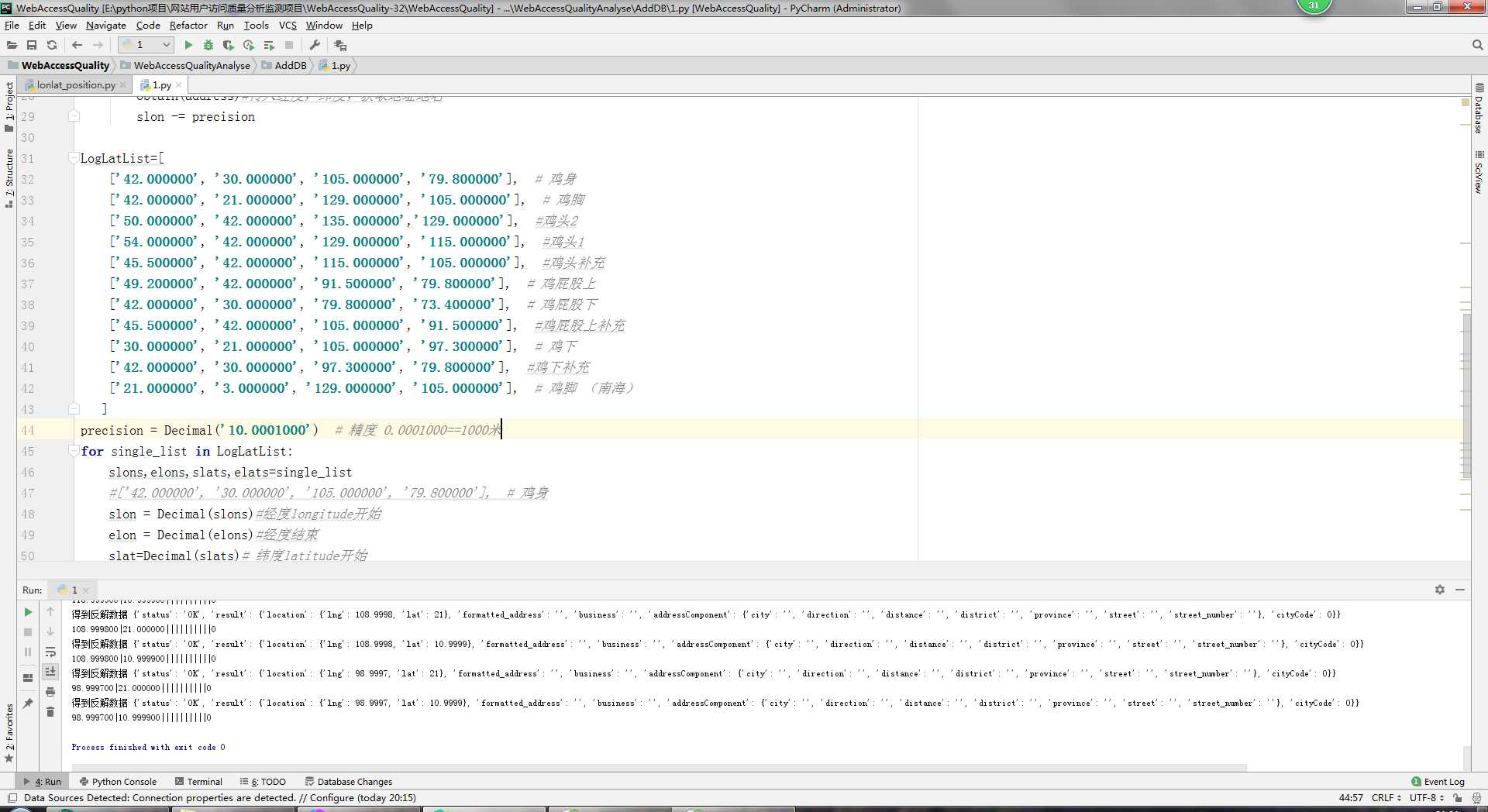Change line separator via CRLF status item
Viewport: 1488px width, 812px height.
(x=1386, y=797)
